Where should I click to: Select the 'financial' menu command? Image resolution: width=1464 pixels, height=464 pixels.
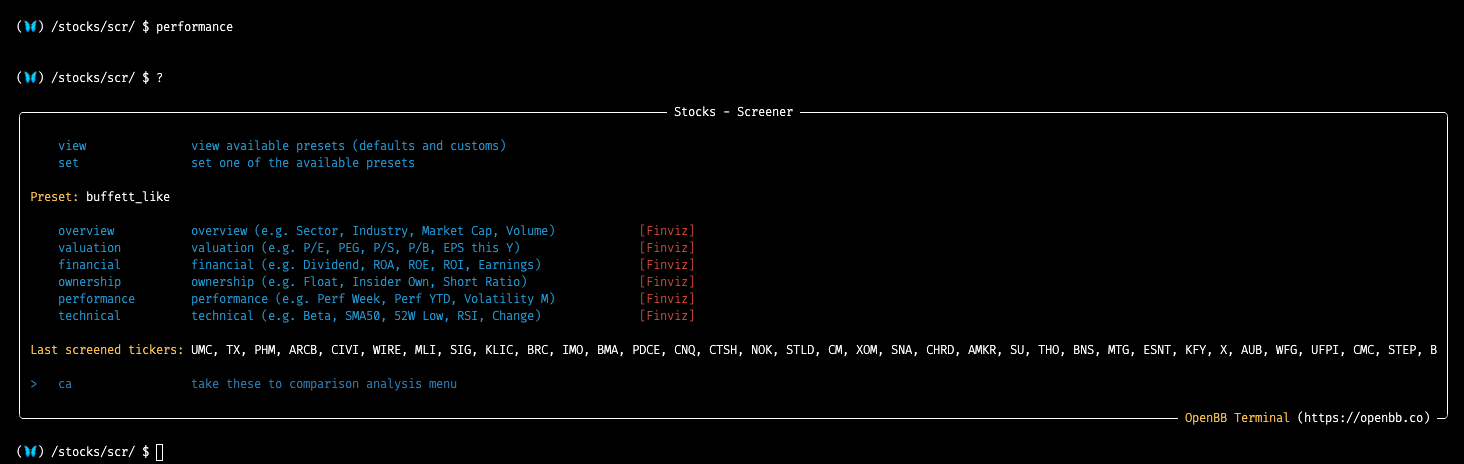click(89, 265)
